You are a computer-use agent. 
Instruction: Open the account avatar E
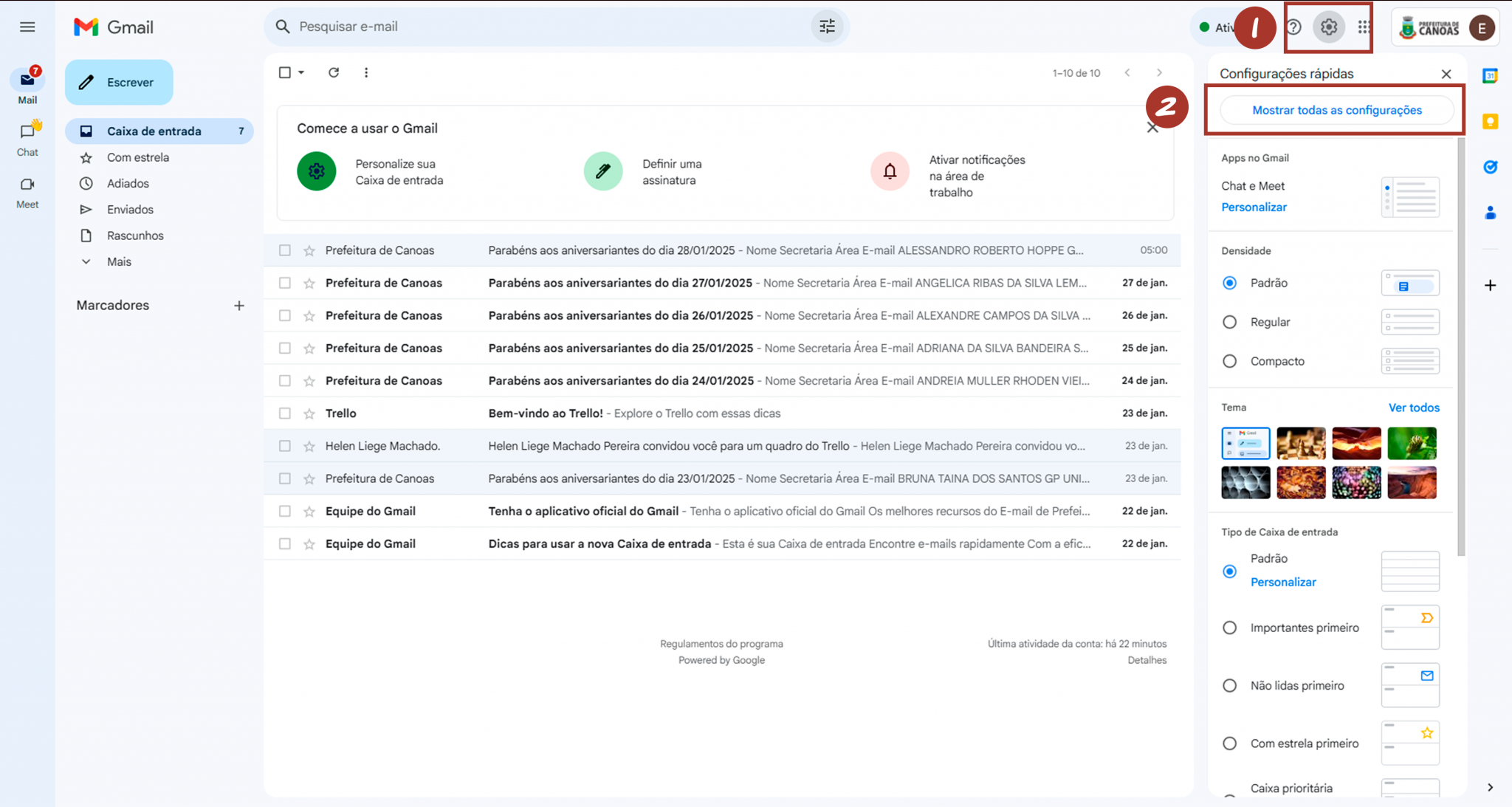(1482, 28)
